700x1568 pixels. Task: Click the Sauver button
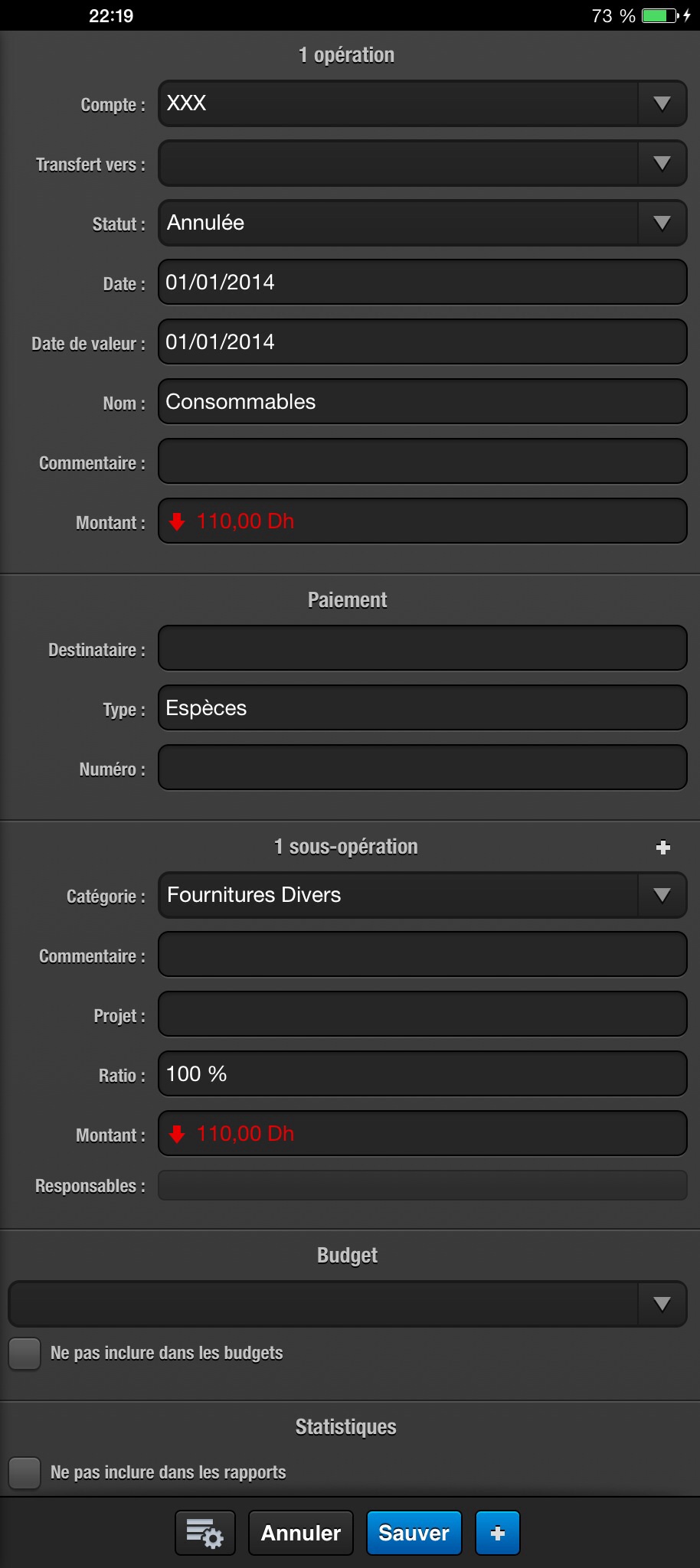point(414,1533)
